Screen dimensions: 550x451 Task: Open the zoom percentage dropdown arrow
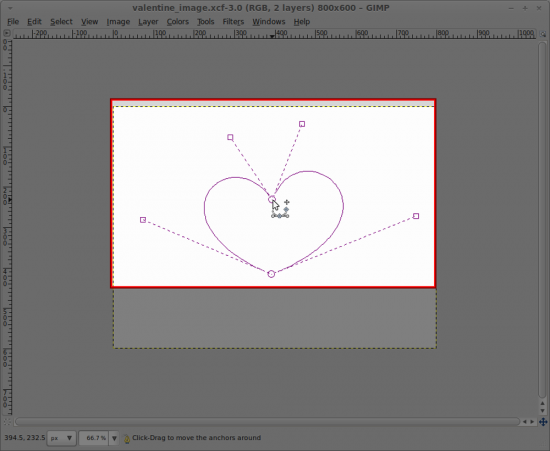[114, 438]
